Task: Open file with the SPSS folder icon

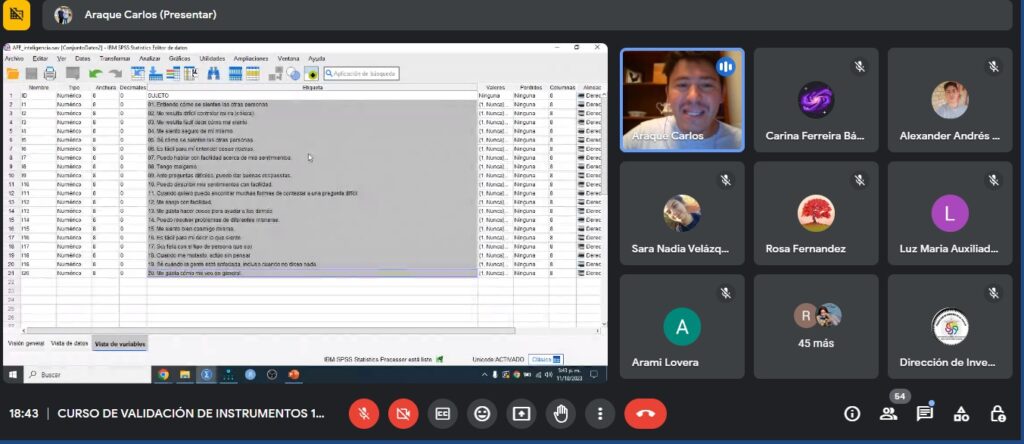Action: [12, 74]
